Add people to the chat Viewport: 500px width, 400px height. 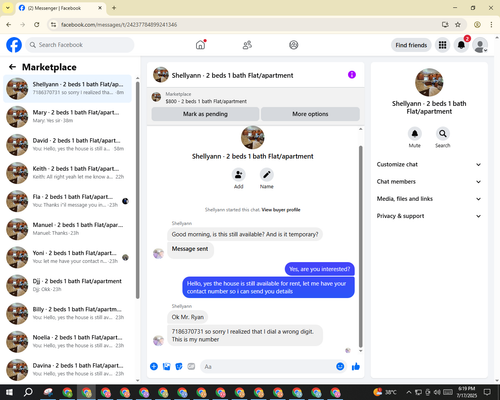point(239,174)
